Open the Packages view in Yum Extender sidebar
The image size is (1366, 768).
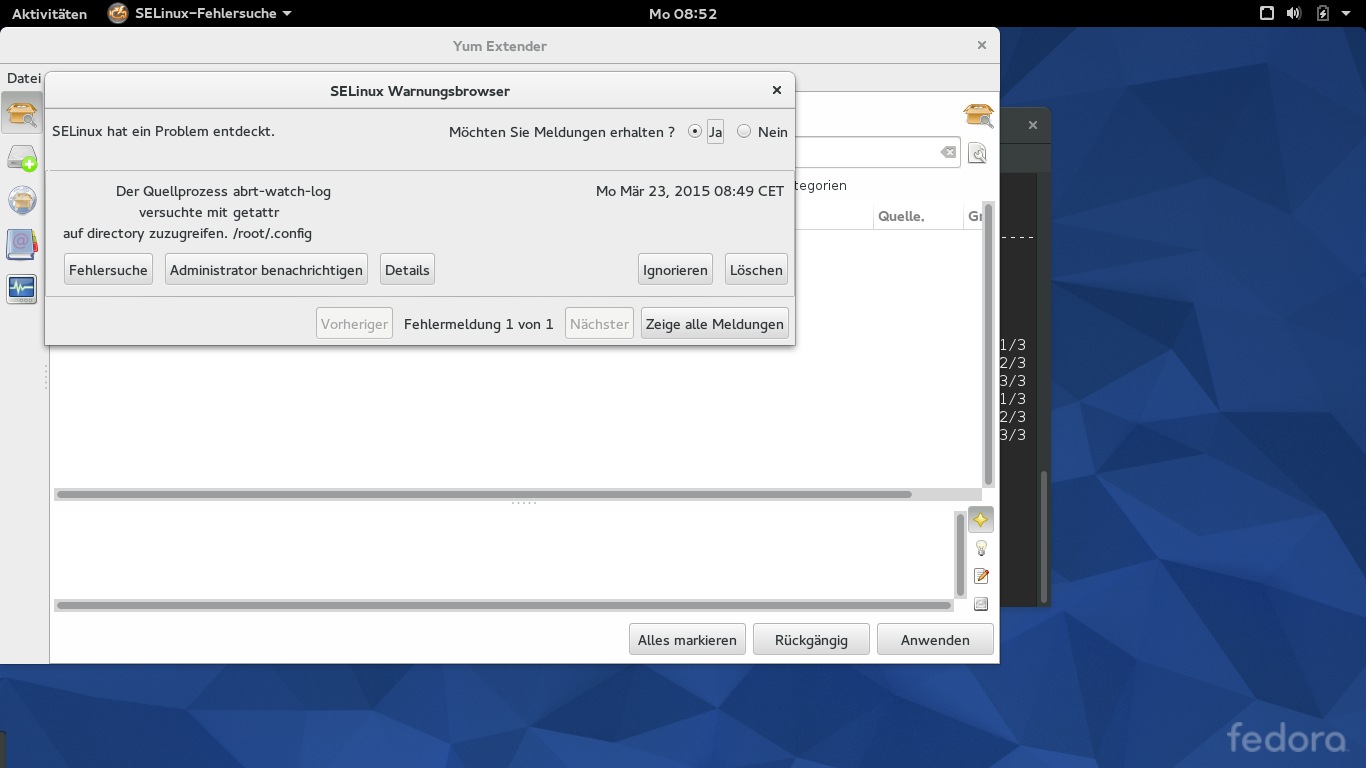point(22,113)
